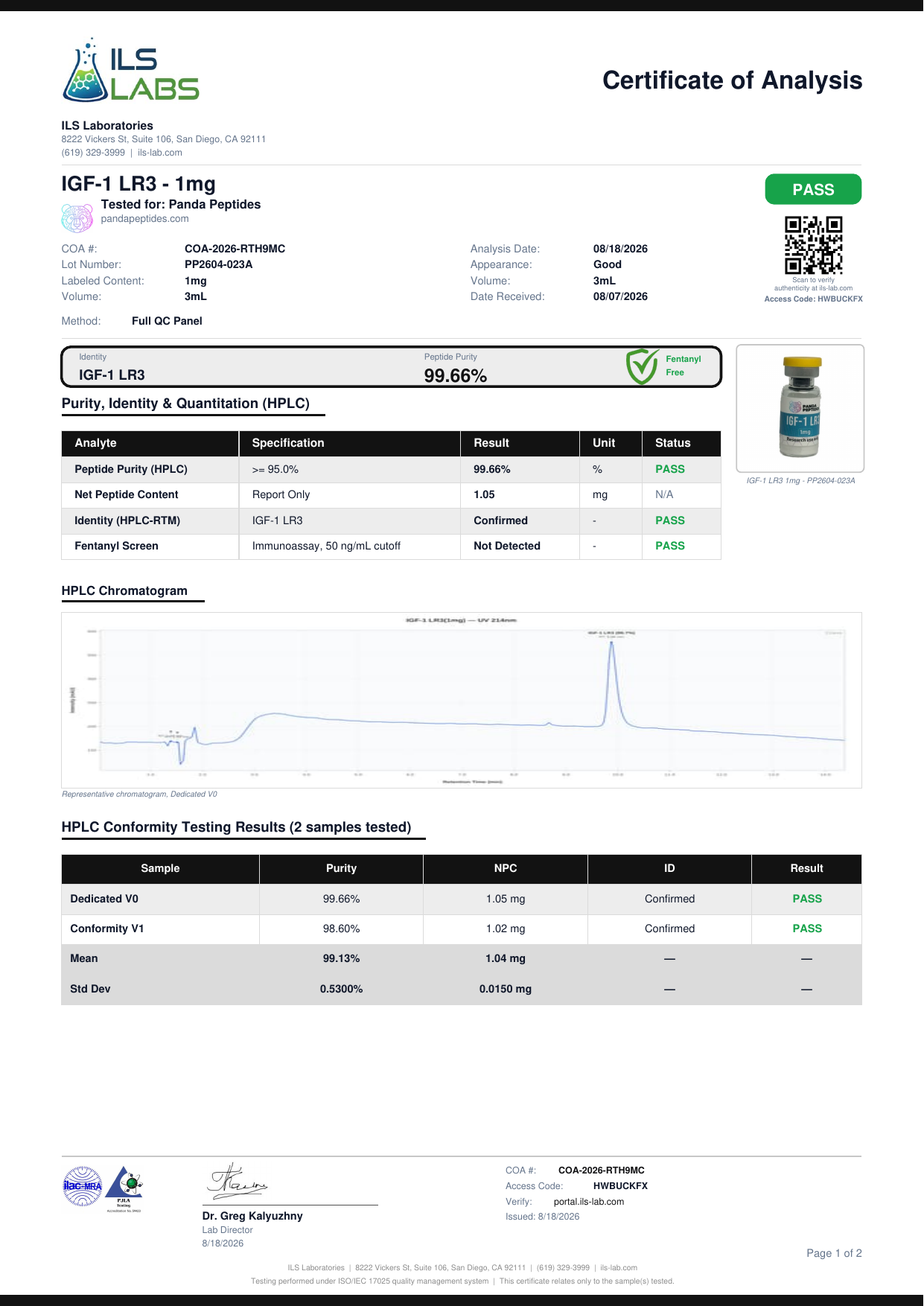Select Representative chromatogram caption

139,794
